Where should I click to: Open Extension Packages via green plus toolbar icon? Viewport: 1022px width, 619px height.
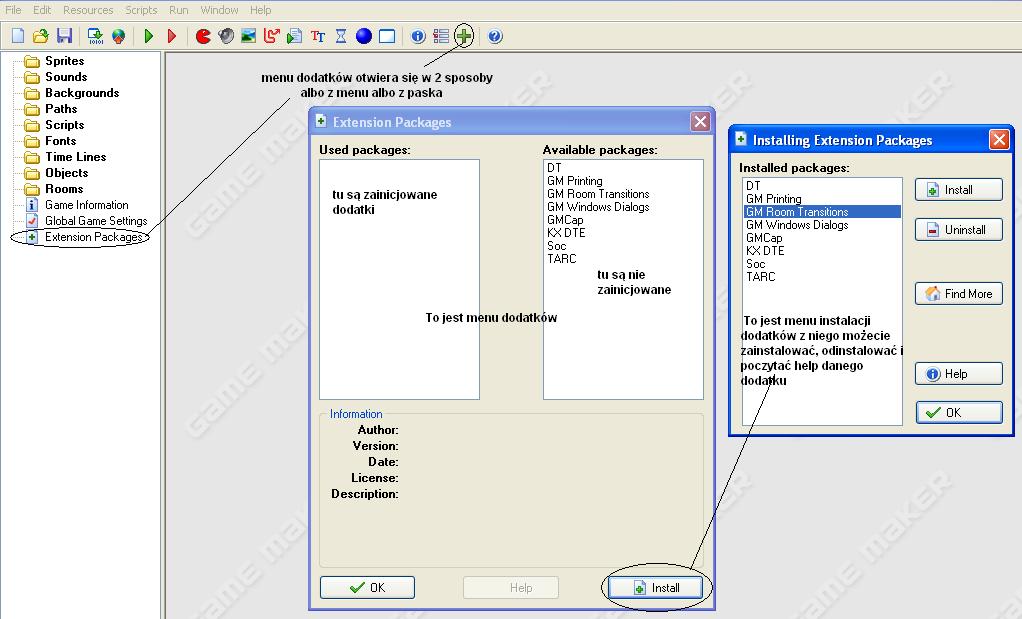click(x=464, y=37)
